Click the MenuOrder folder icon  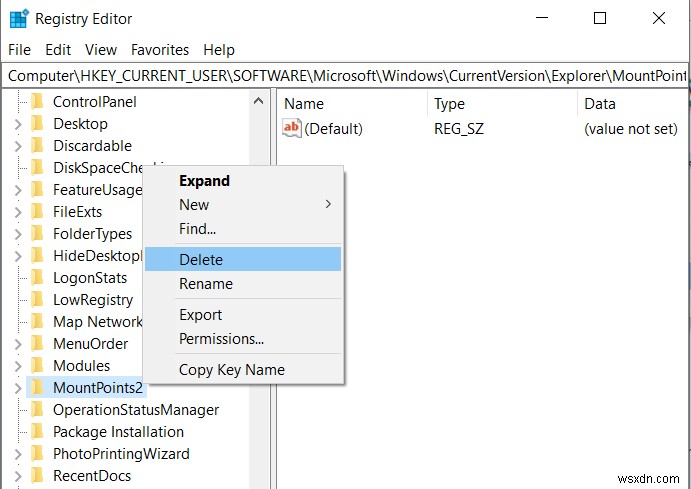pyautogui.click(x=38, y=344)
